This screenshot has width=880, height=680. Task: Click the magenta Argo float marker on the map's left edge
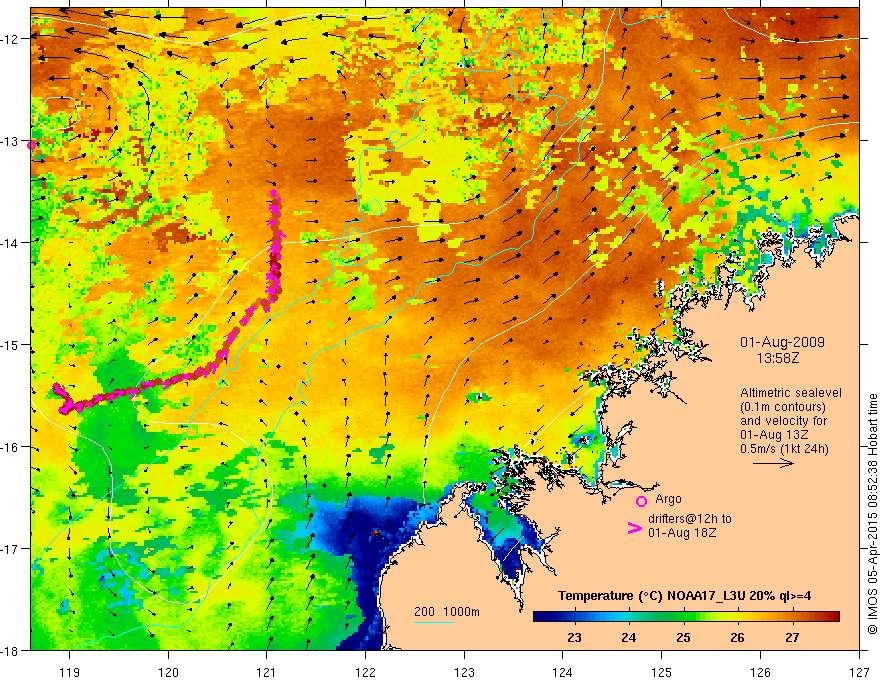pos(31,145)
